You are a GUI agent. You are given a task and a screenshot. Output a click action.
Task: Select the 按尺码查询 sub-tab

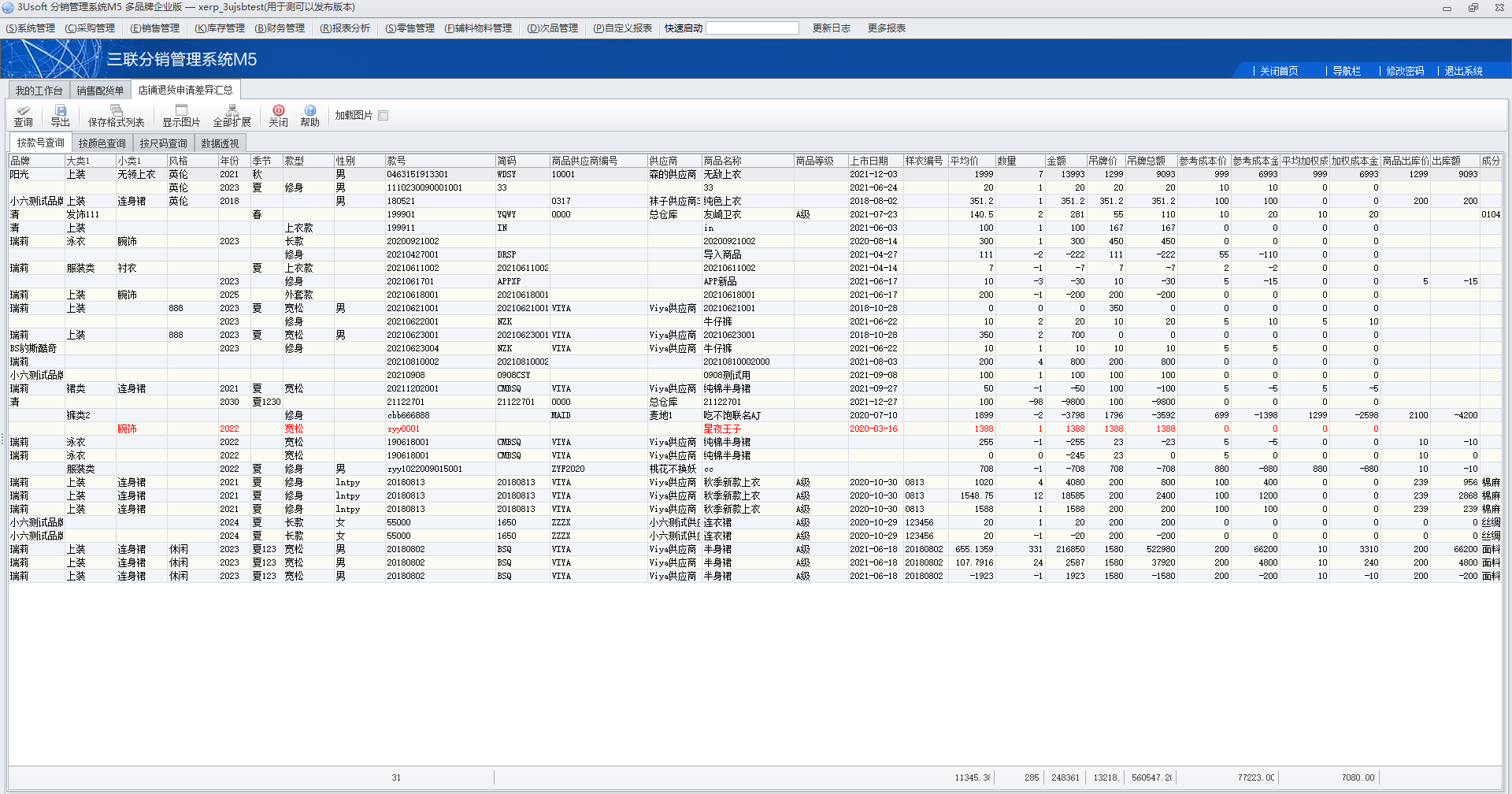tap(164, 143)
